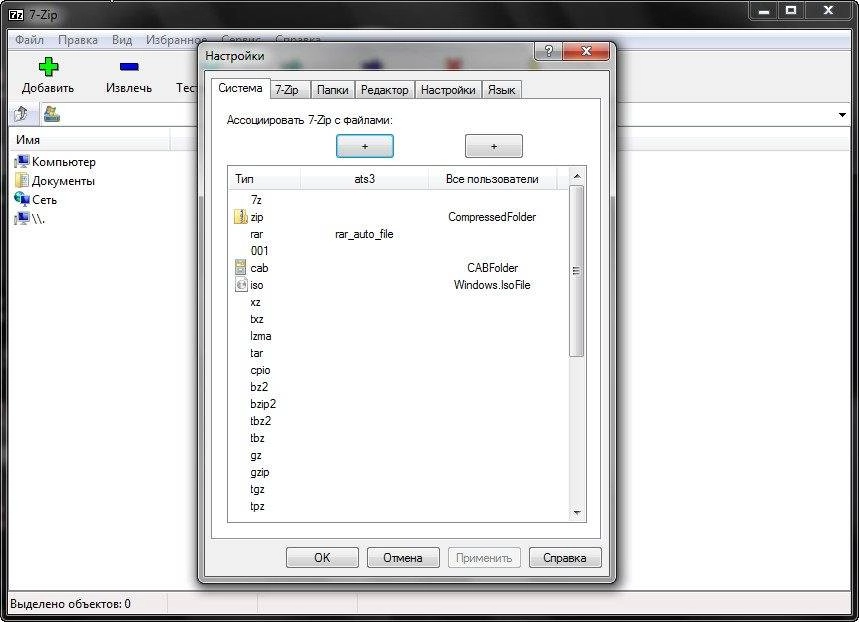
Task: Open the Язык tab
Action: tap(501, 90)
